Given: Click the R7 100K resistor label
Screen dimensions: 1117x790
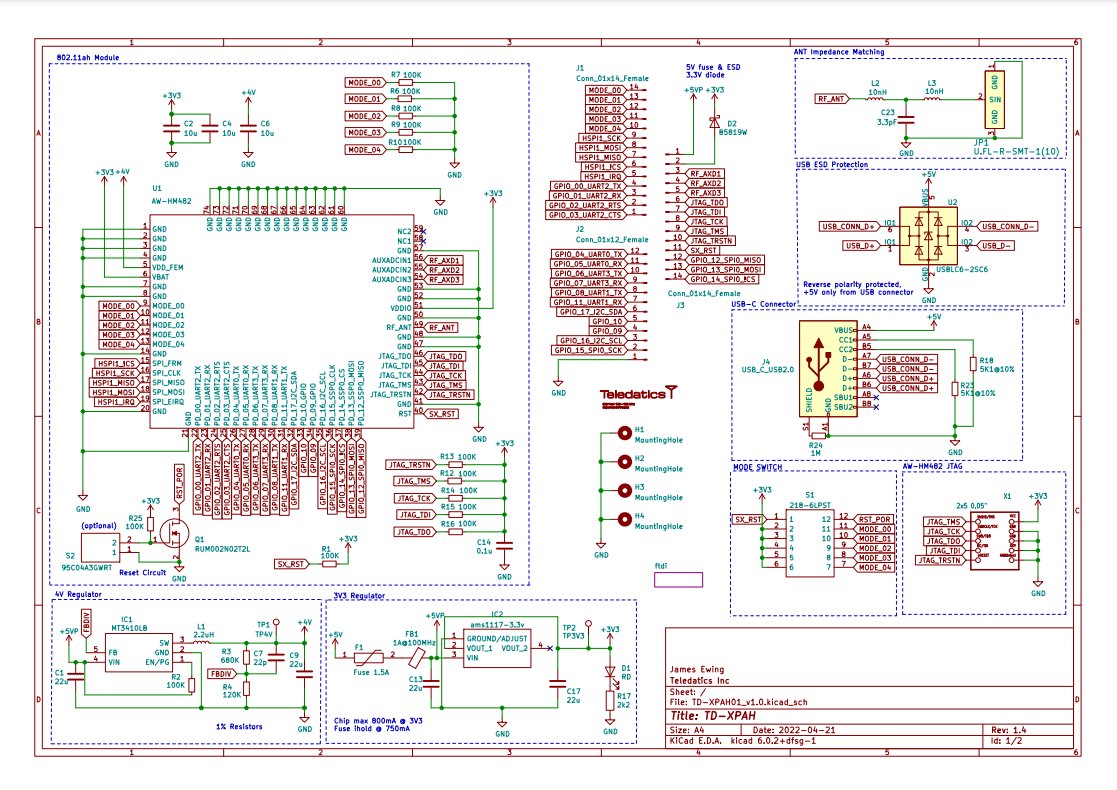Looking at the screenshot, I should (x=406, y=75).
